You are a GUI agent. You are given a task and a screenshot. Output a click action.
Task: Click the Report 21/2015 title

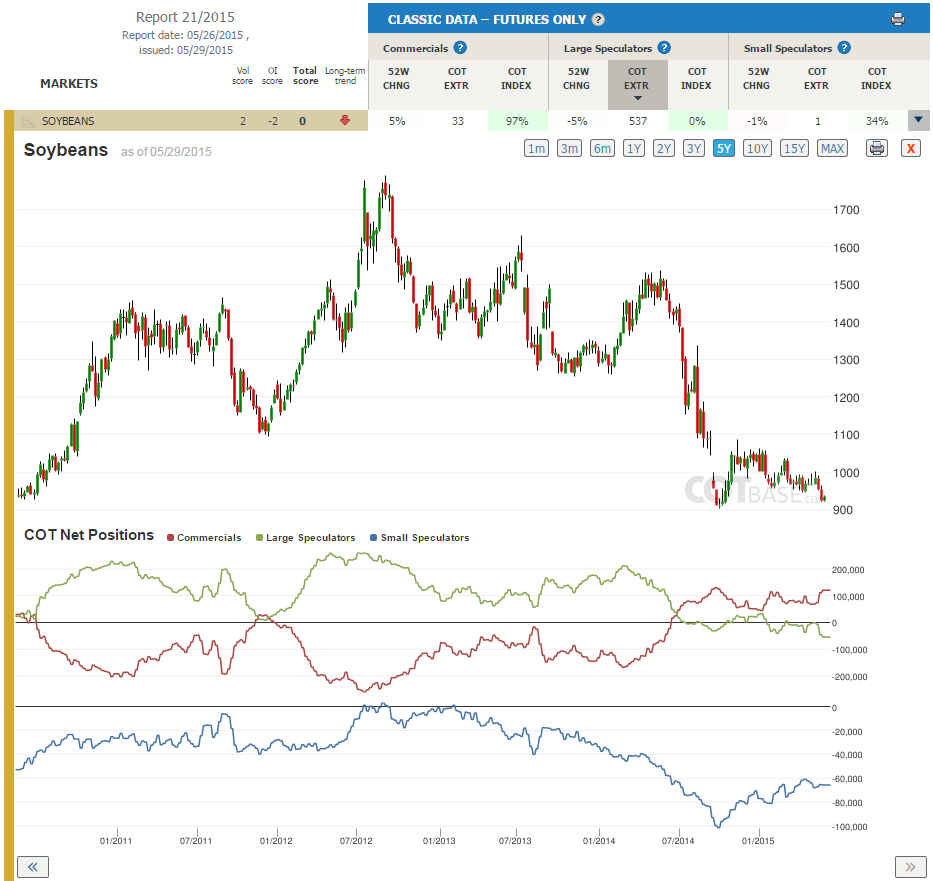click(x=185, y=17)
